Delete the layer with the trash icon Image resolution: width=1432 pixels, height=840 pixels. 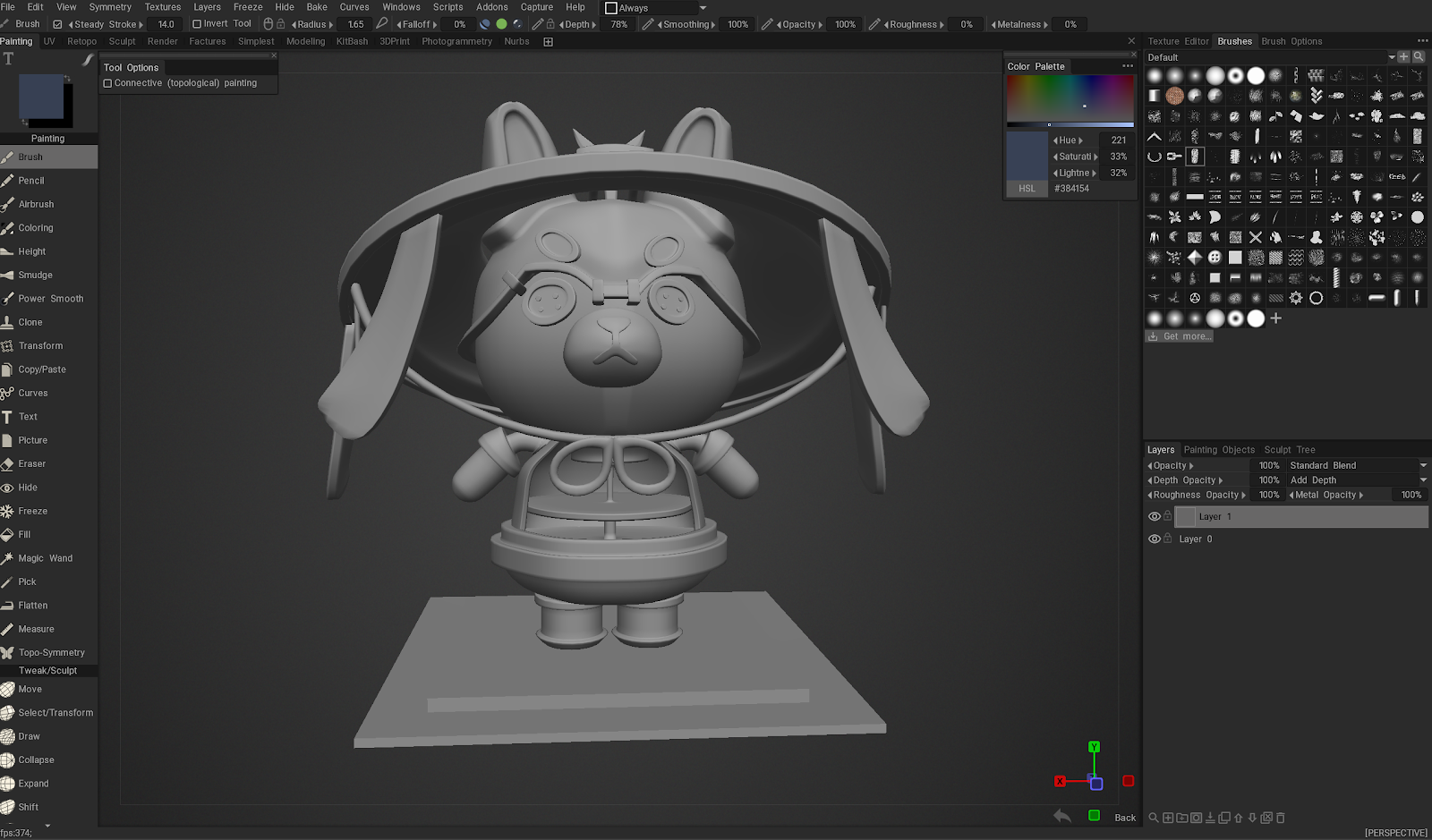tap(1281, 818)
